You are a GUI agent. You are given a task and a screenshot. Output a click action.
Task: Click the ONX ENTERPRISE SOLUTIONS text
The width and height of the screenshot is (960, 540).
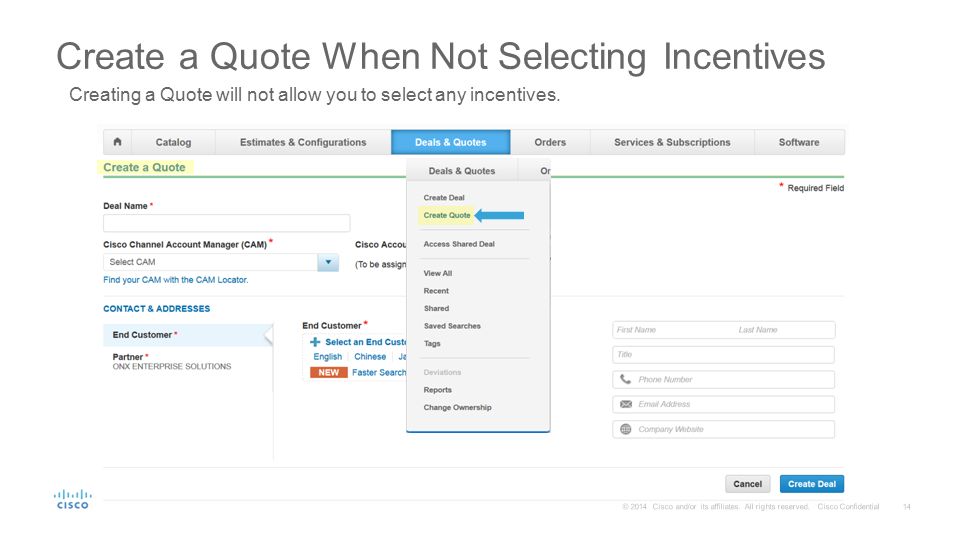pyautogui.click(x=172, y=366)
